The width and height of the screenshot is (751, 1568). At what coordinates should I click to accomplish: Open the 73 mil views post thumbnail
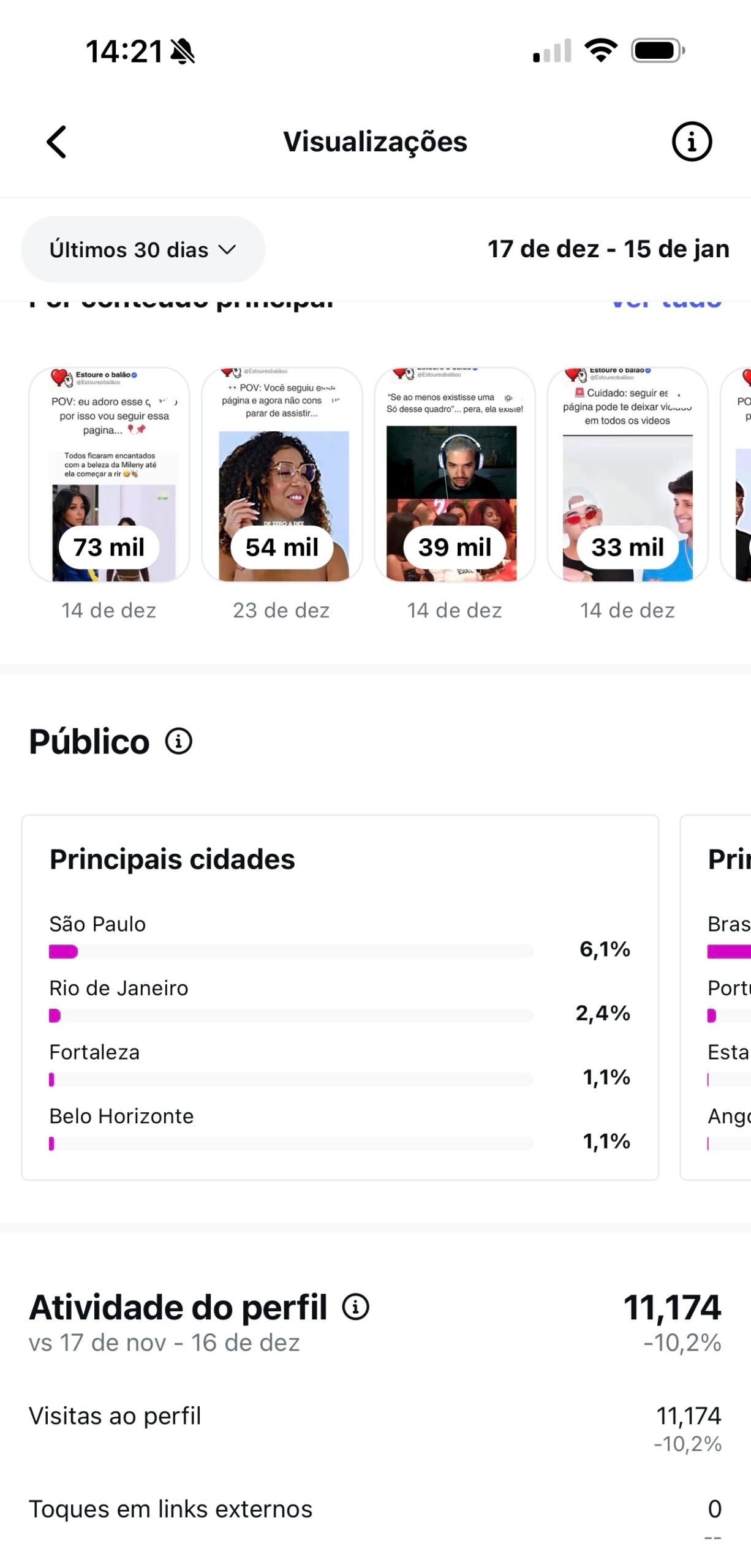109,475
